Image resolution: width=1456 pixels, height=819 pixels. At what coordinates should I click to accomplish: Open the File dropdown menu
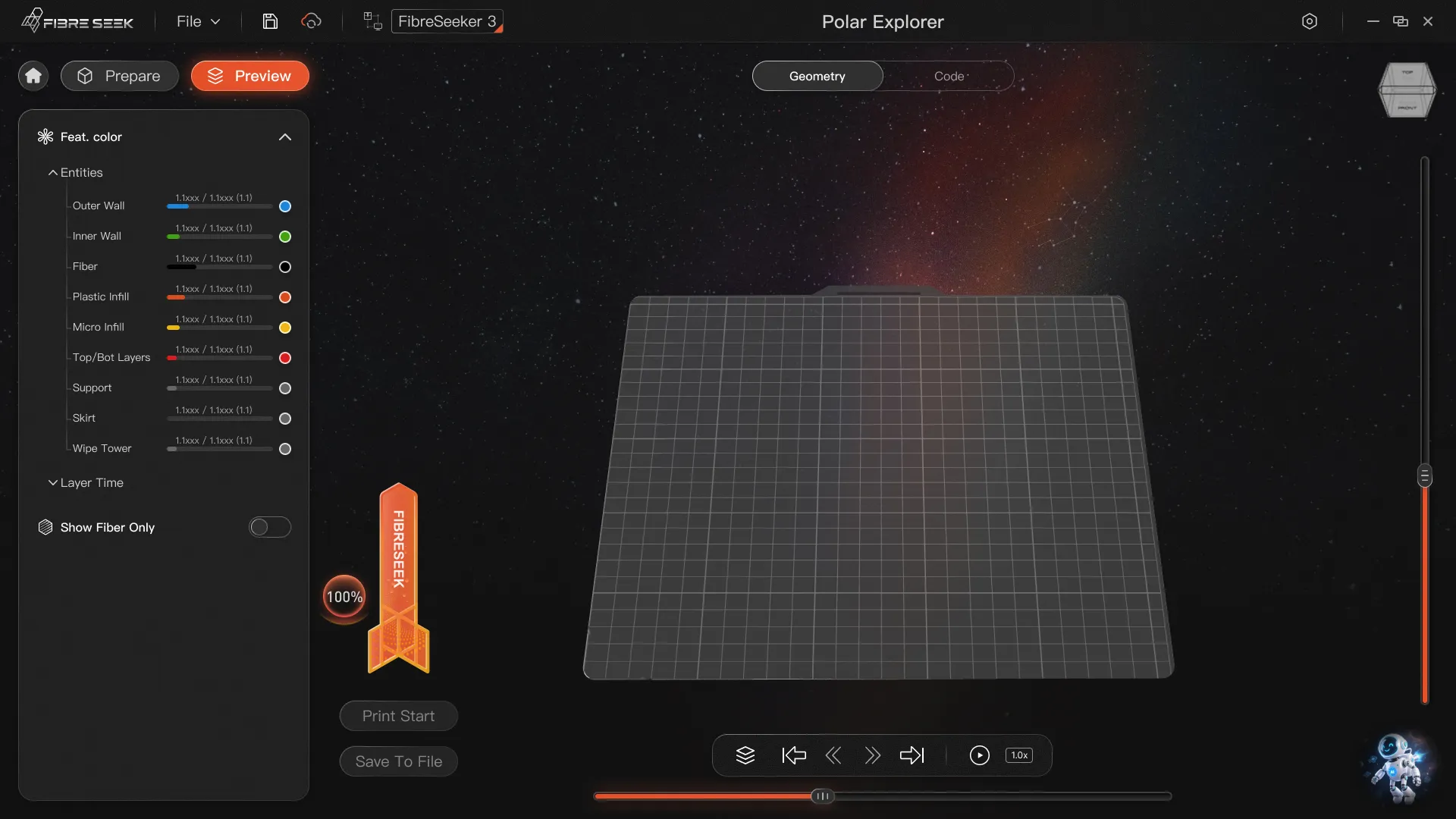198,21
